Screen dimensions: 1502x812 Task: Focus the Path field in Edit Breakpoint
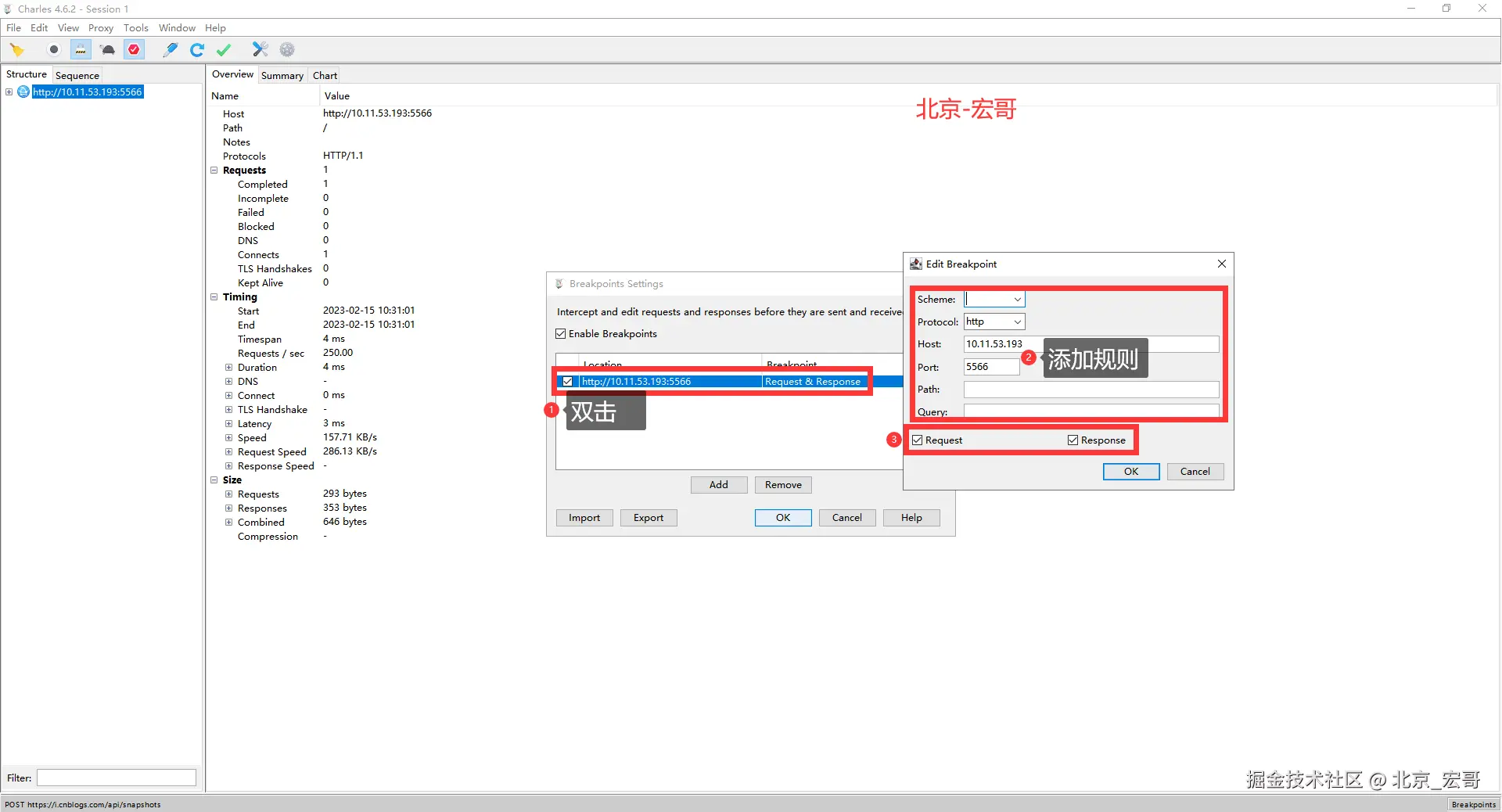1091,390
